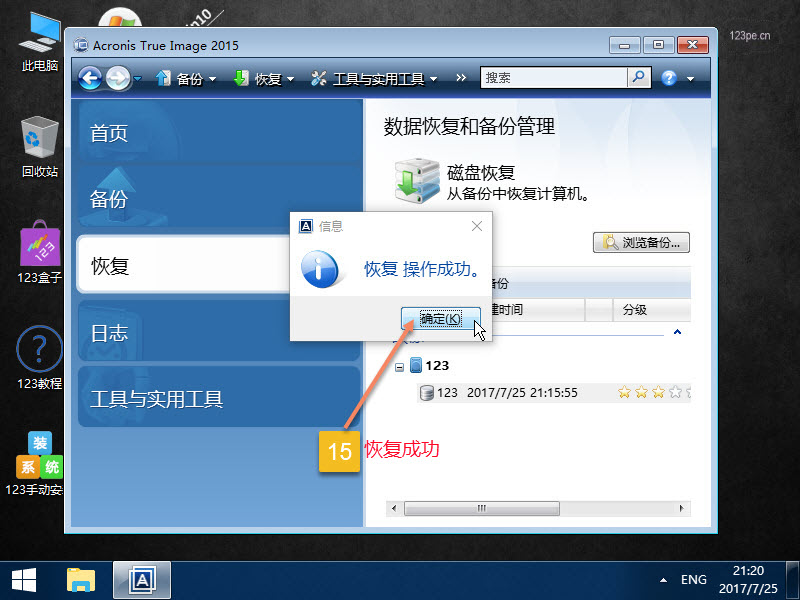This screenshot has height=600, width=800.
Task: Open the blue info dialog icon
Action: click(321, 267)
